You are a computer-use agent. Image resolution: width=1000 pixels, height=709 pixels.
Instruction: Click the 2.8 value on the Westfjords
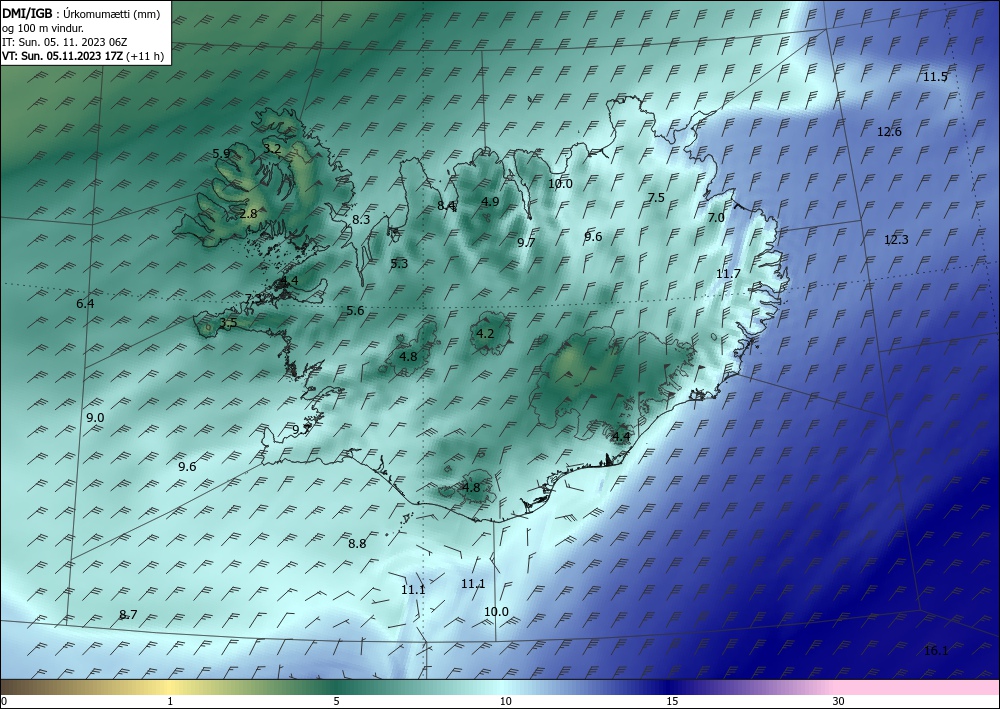coord(249,214)
